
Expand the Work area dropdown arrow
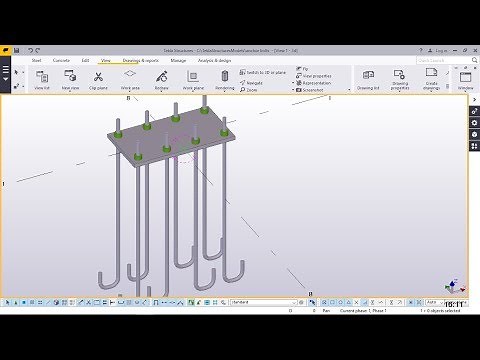pyautogui.click(x=130, y=91)
